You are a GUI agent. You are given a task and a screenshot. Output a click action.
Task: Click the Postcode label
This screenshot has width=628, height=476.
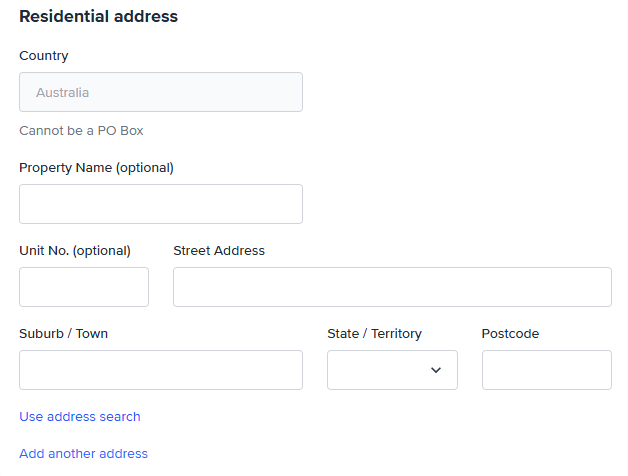coord(510,333)
